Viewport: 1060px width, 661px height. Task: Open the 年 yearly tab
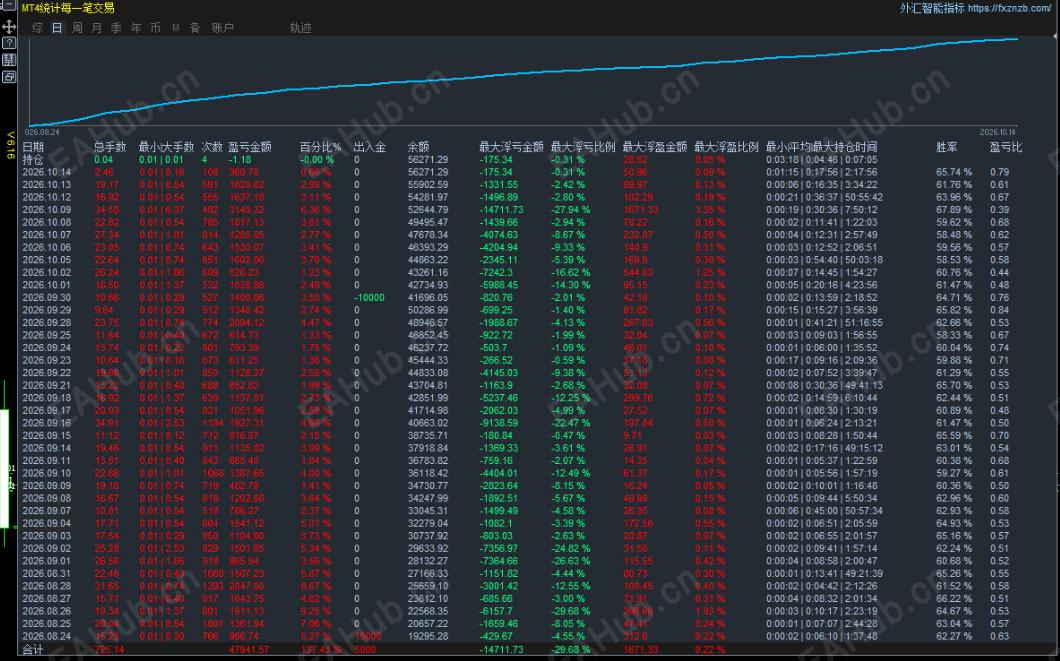pos(136,28)
